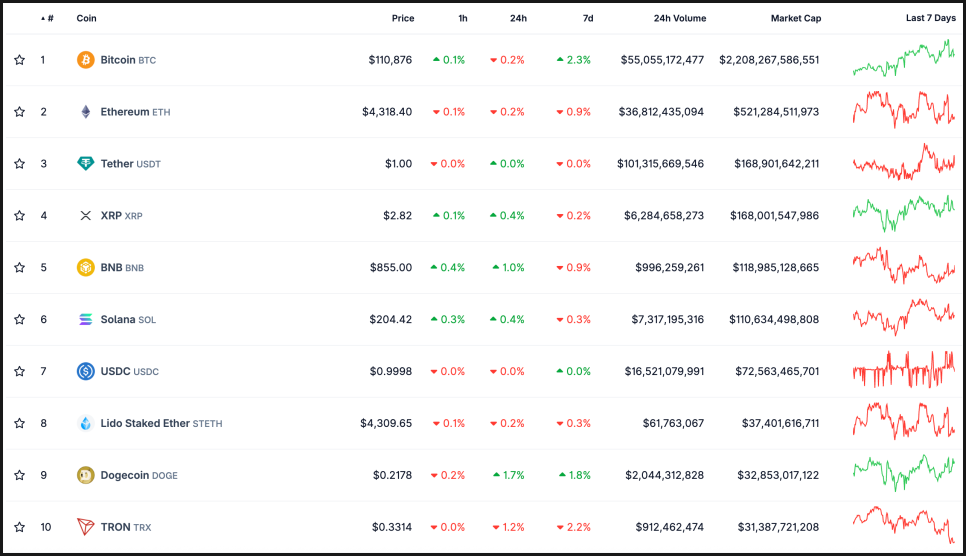Star the XRP row

click(x=20, y=215)
